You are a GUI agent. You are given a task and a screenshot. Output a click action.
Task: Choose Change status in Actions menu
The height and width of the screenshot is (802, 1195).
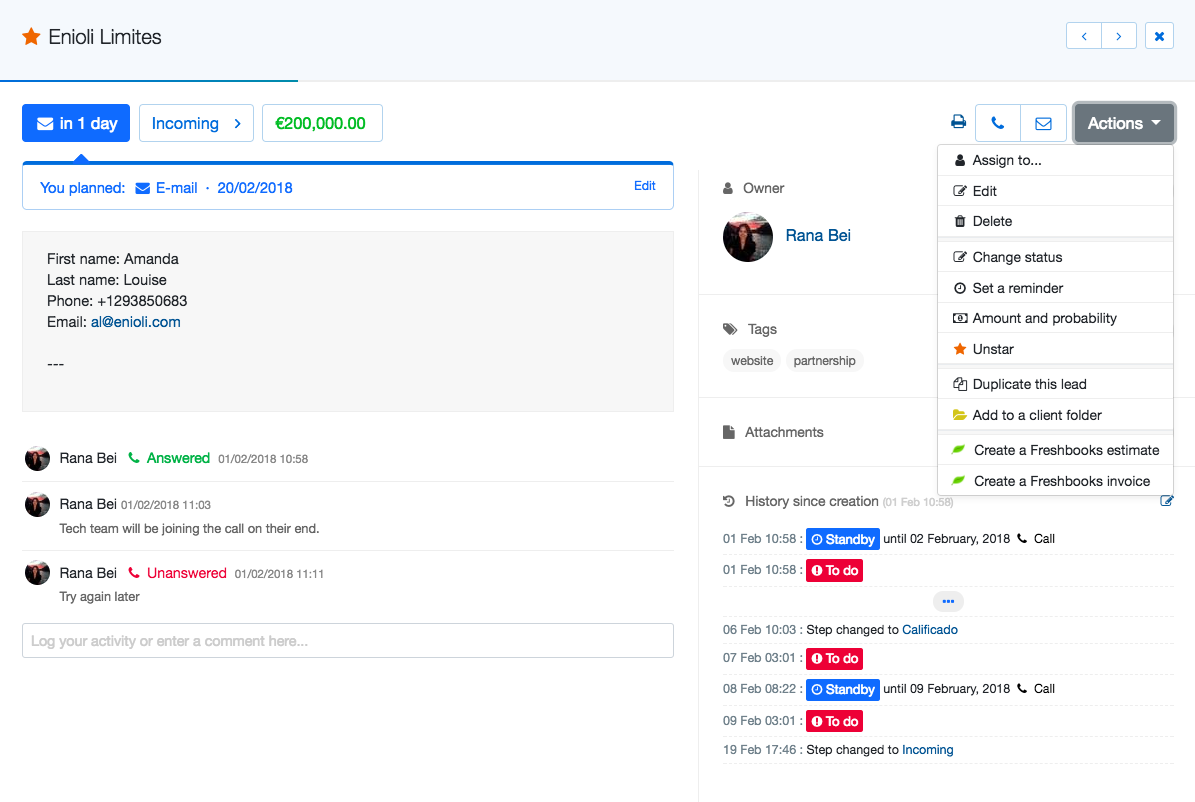click(x=1016, y=257)
